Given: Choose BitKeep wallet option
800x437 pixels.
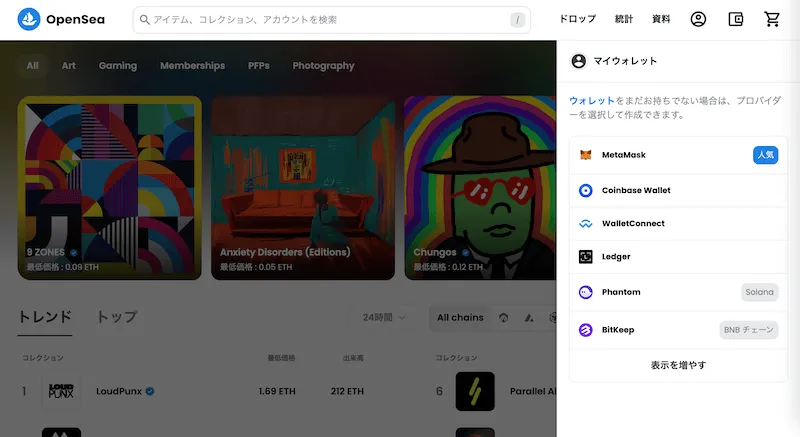Looking at the screenshot, I should (679, 330).
